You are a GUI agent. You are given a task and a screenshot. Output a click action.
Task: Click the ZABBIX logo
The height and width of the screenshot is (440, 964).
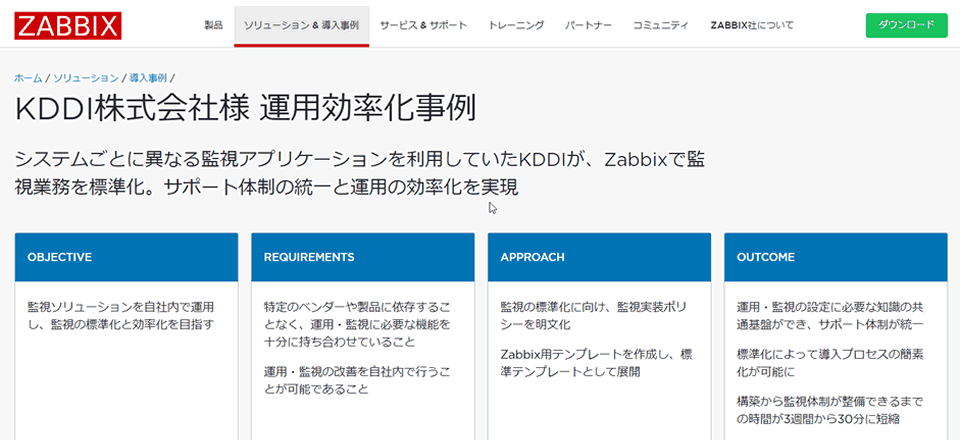click(x=68, y=25)
